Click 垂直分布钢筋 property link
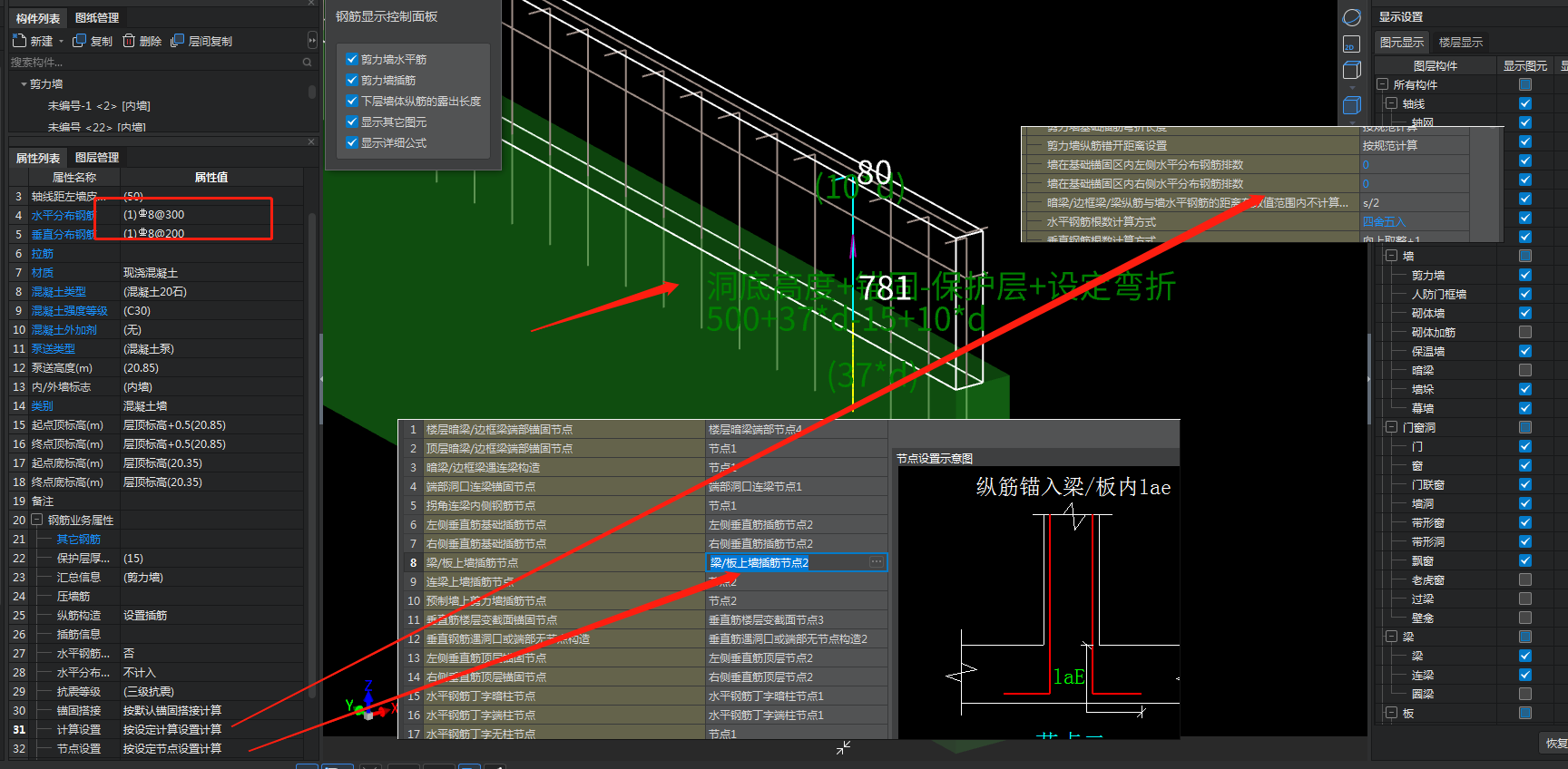Screen dimensions: 1568x769 [x=63, y=235]
